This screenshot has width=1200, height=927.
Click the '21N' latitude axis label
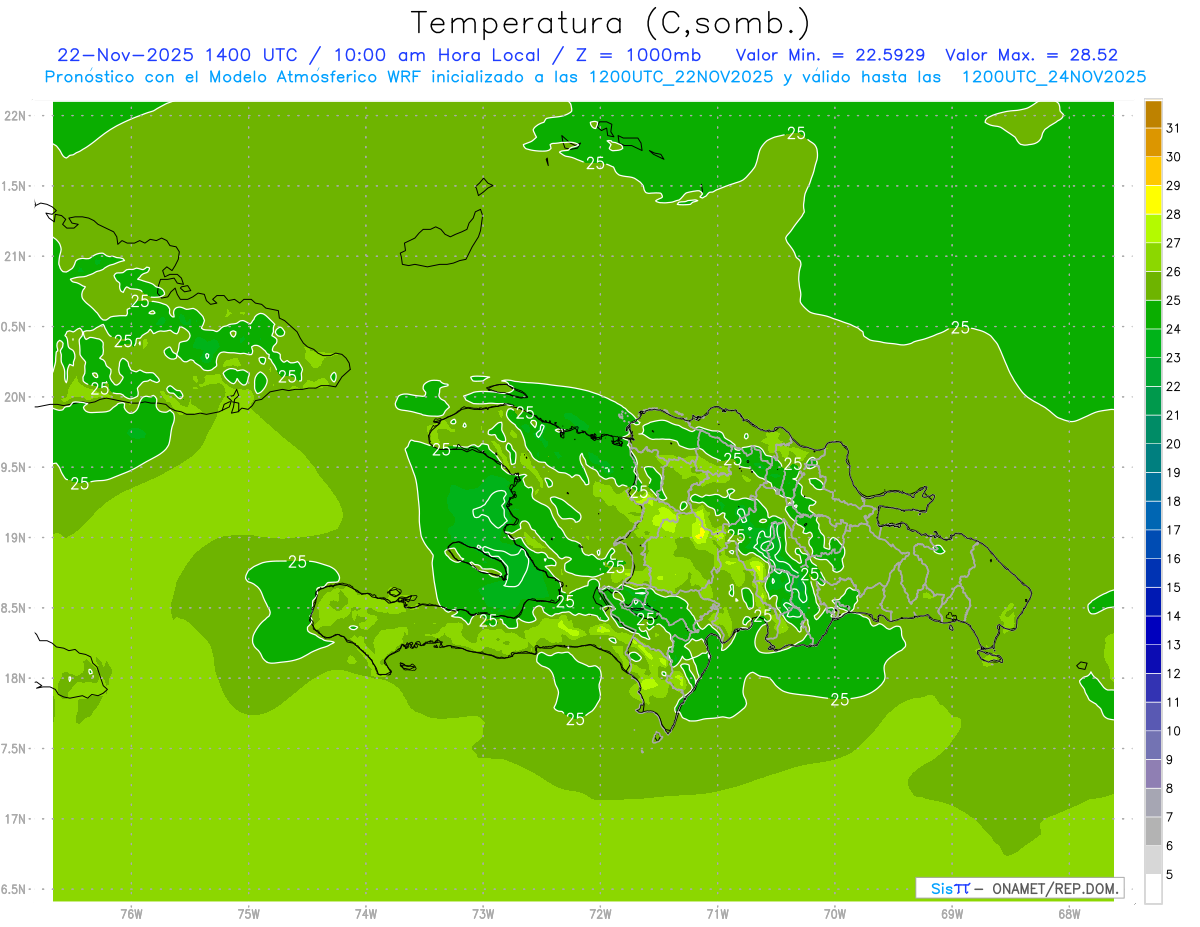[x=16, y=256]
